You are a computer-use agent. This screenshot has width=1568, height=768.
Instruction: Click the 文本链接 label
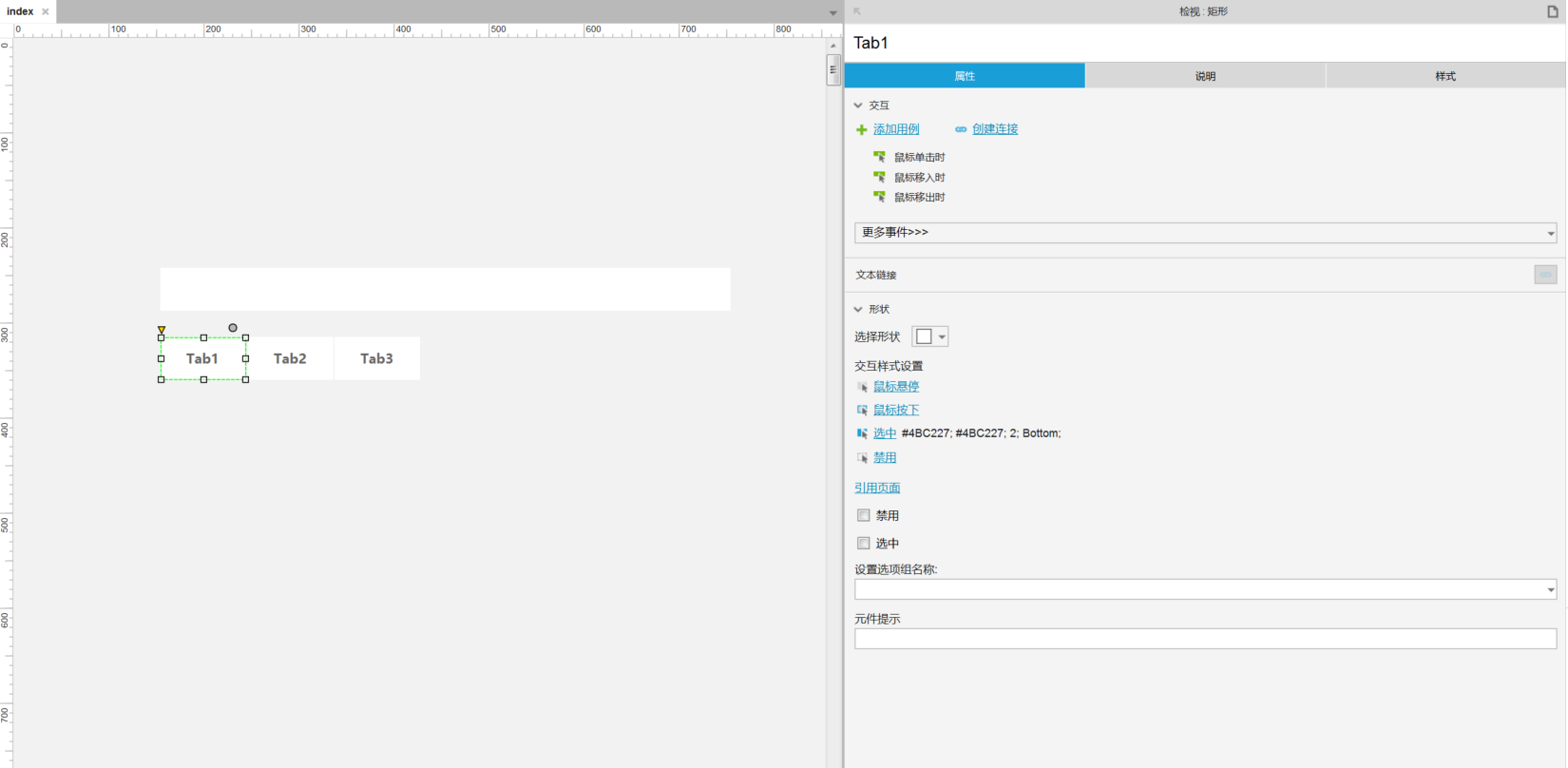(x=876, y=275)
